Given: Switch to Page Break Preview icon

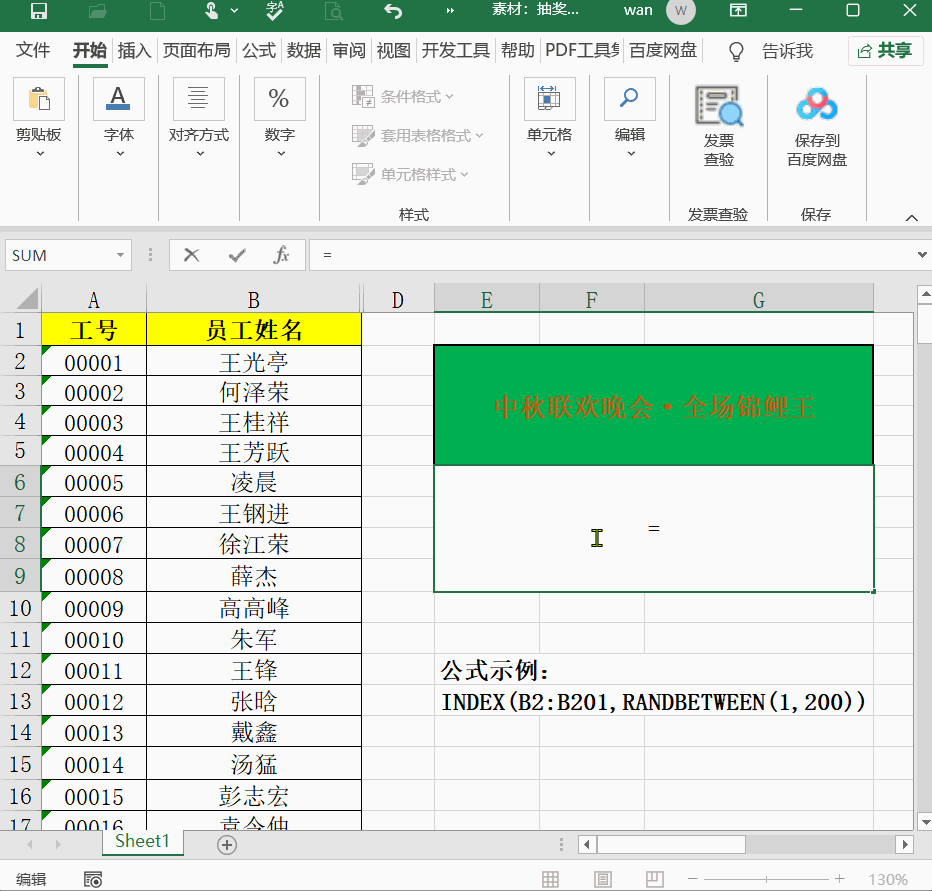Looking at the screenshot, I should [654, 879].
